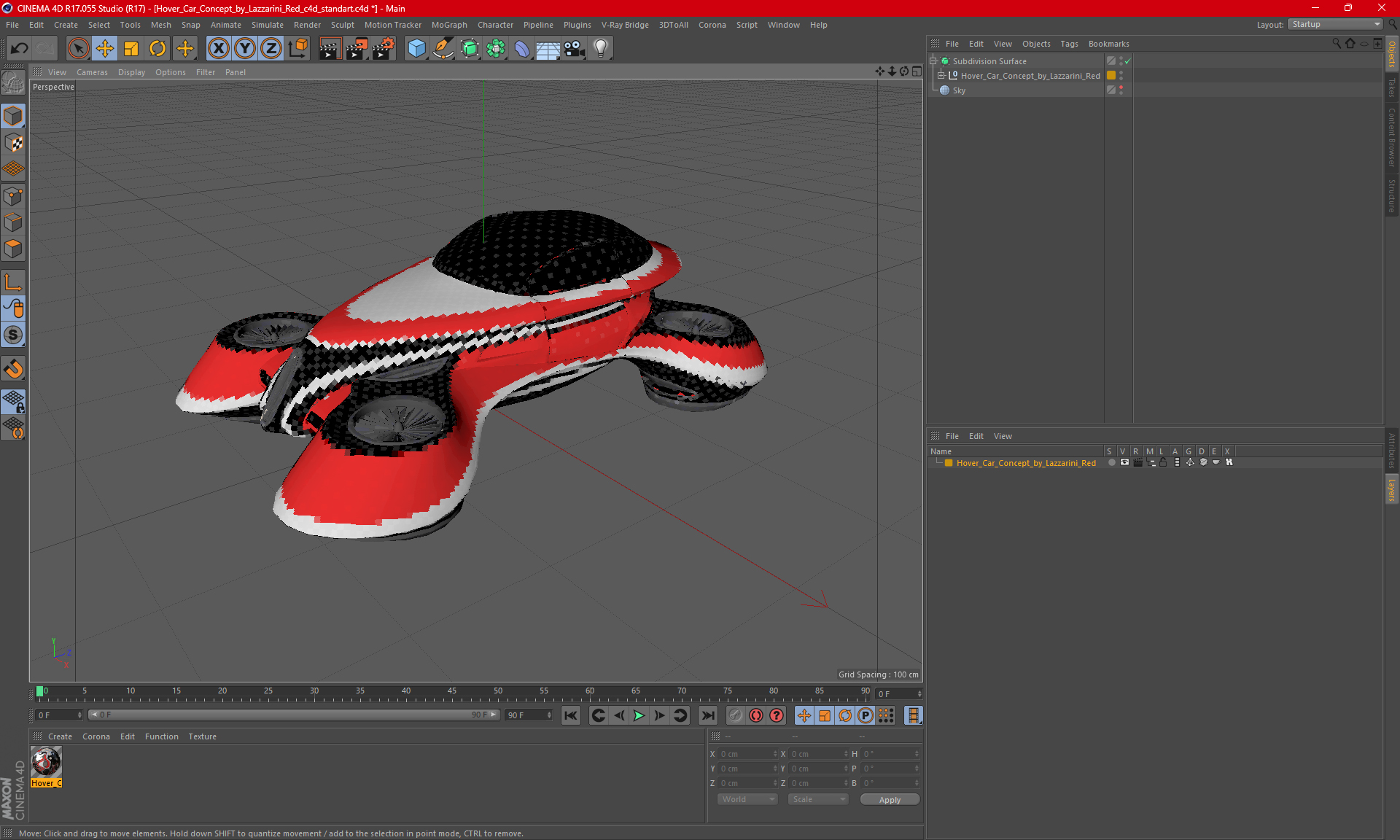The image size is (1400, 840).
Task: Toggle X axis lock
Action: [x=218, y=49]
